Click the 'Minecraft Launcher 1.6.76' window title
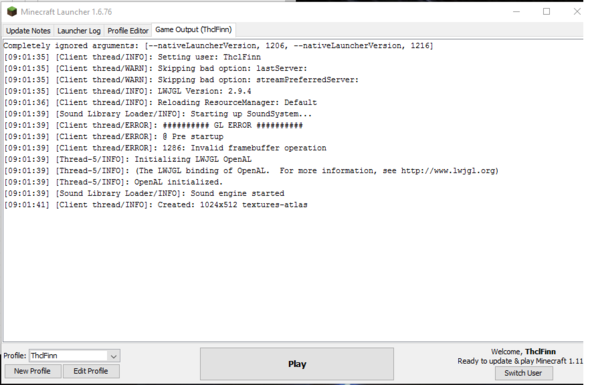 66,12
